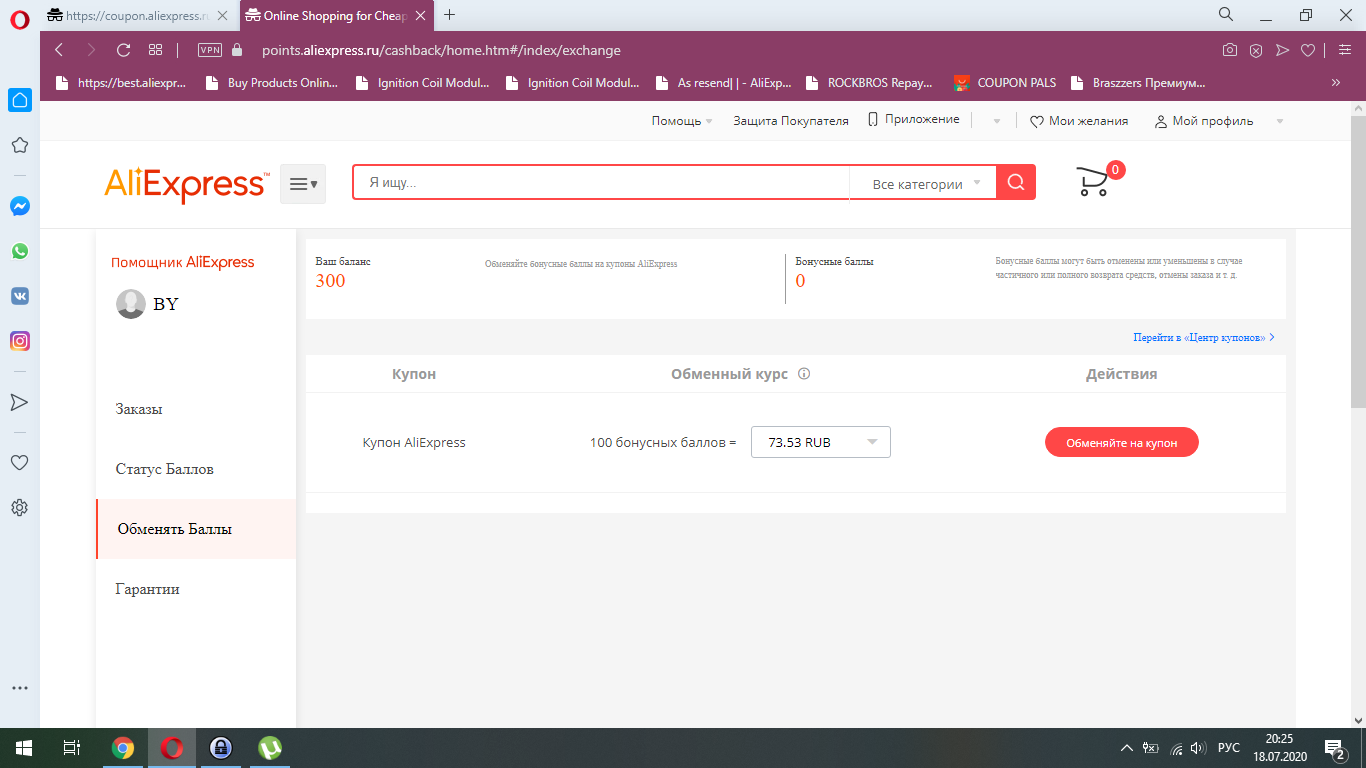Click Обменяйте на купон button
Screen dimensions: 1366x768
coord(1122,442)
